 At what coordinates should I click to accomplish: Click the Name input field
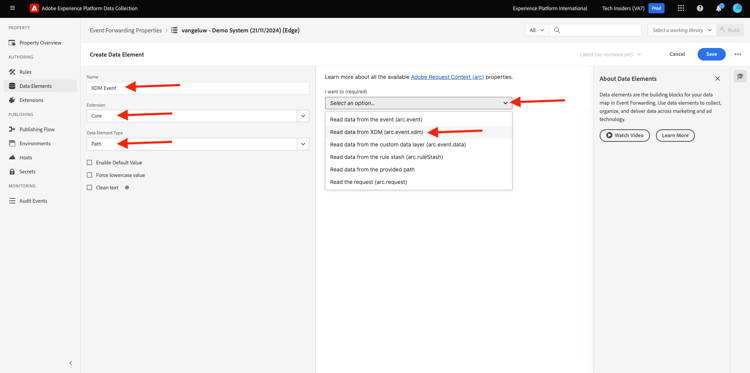[198, 88]
